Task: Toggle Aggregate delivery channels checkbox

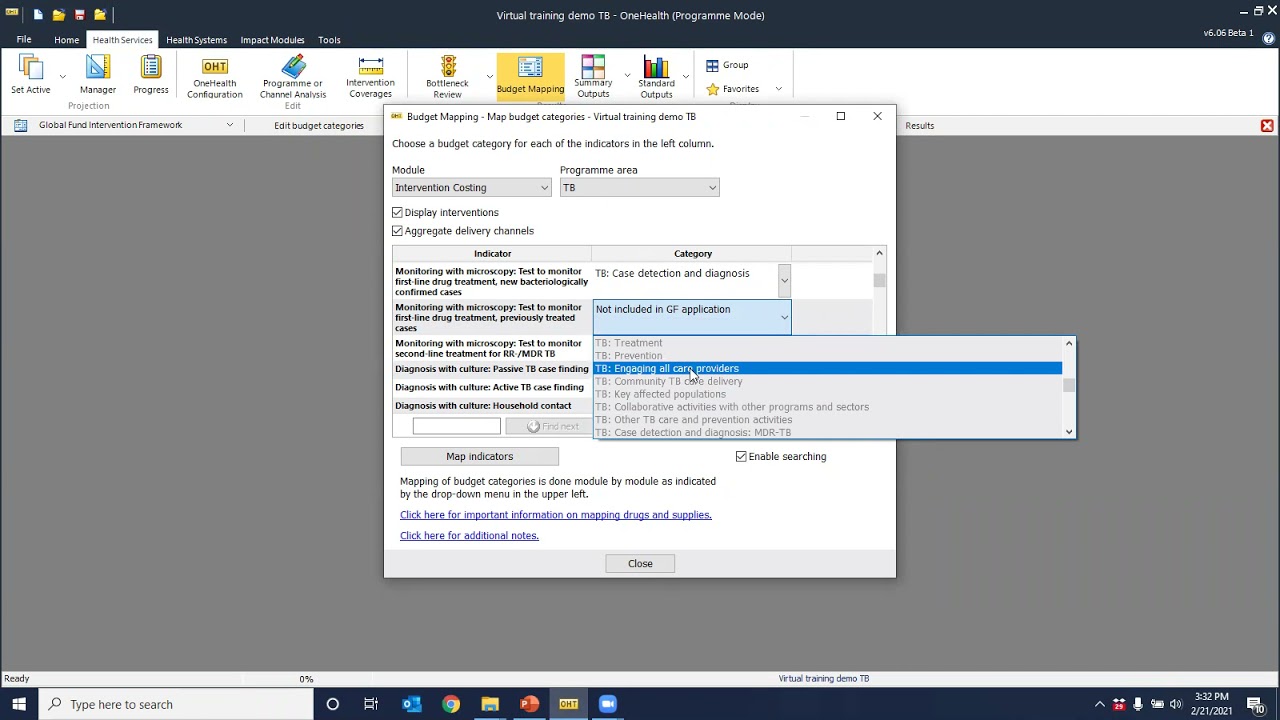Action: pos(397,231)
